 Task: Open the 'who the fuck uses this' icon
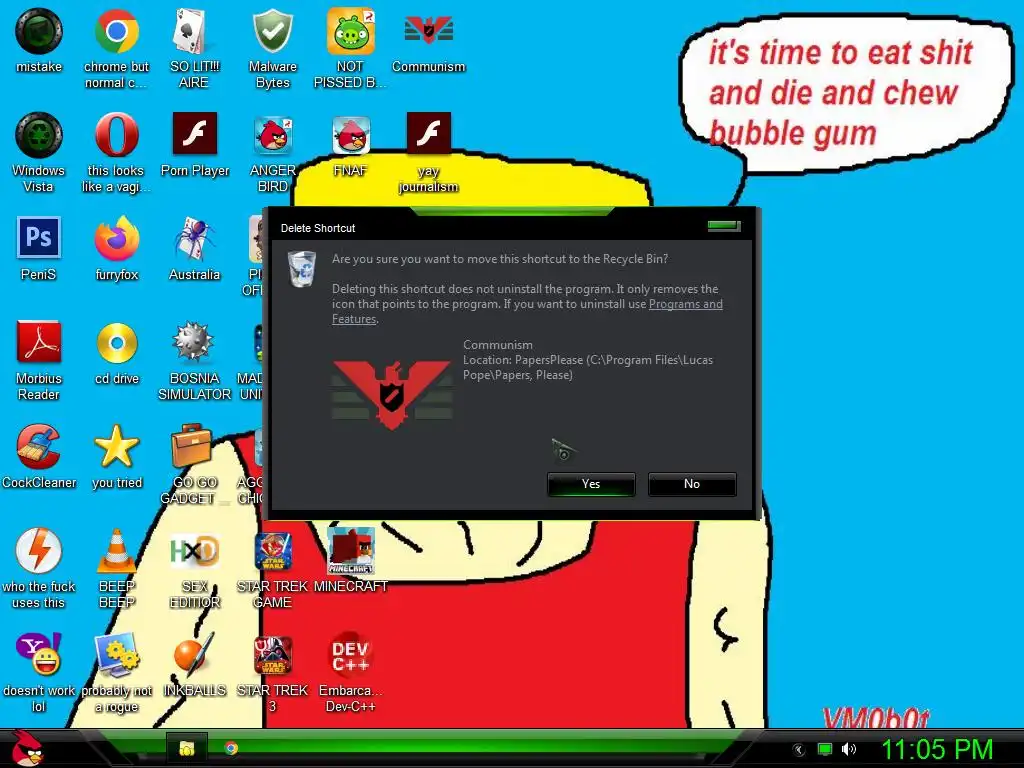[39, 551]
